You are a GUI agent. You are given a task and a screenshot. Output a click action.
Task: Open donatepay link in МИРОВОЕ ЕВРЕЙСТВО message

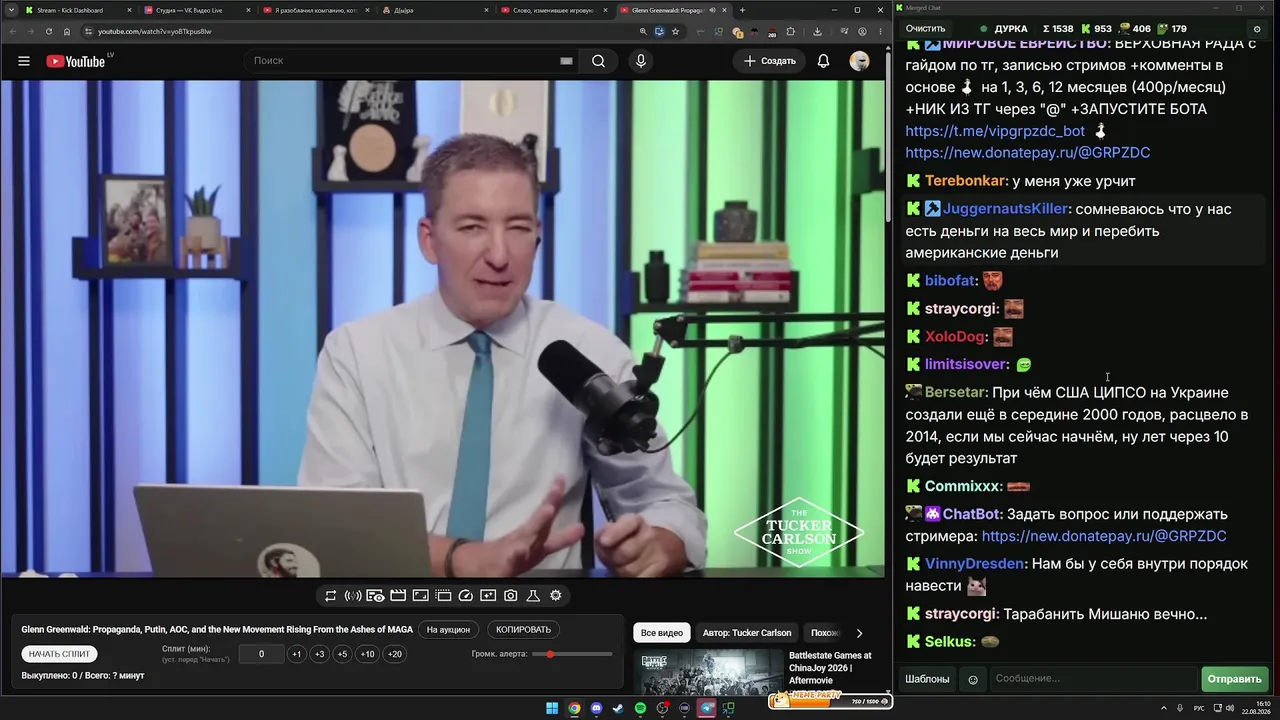coord(1028,153)
